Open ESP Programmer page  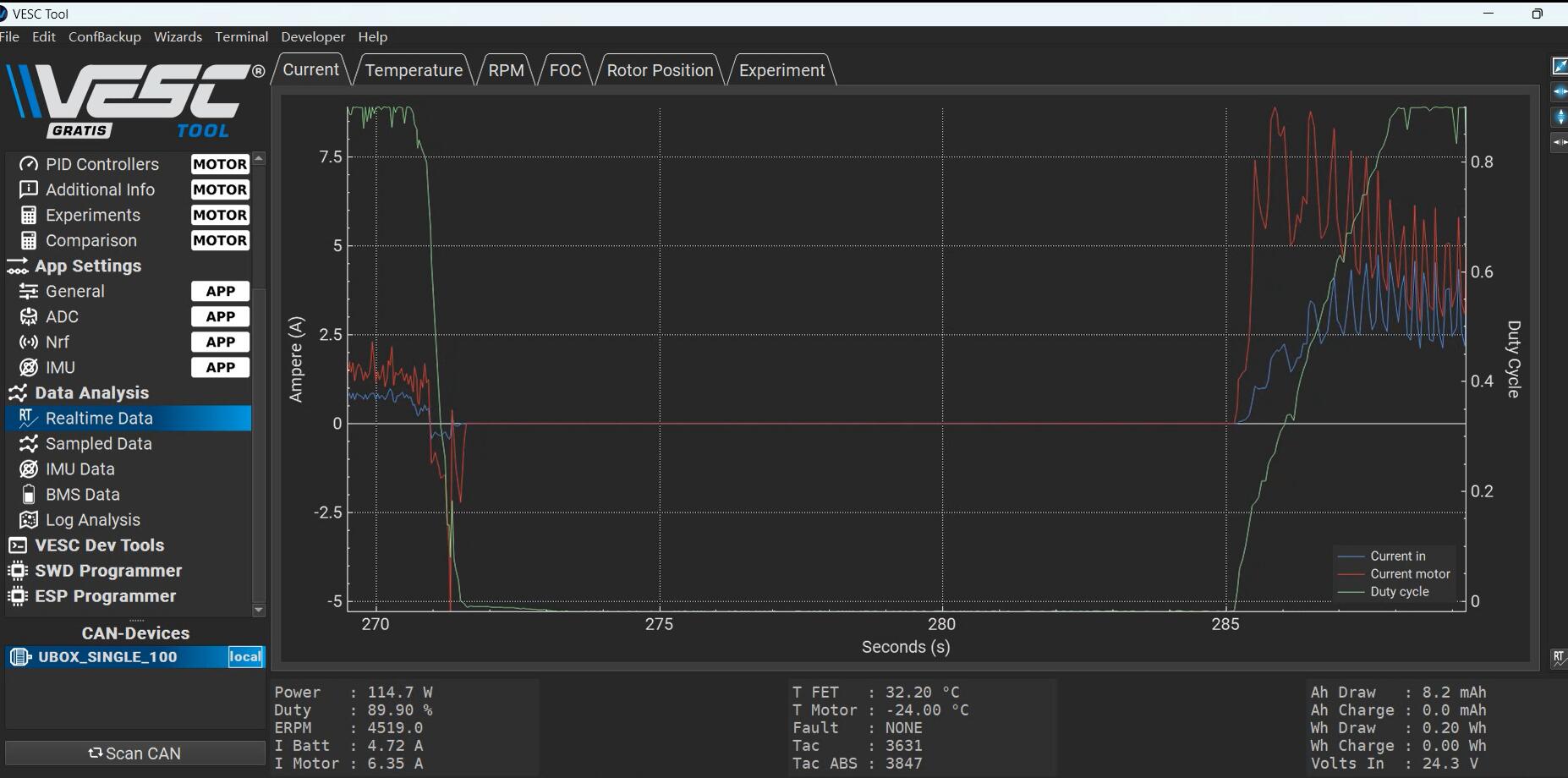[129, 595]
